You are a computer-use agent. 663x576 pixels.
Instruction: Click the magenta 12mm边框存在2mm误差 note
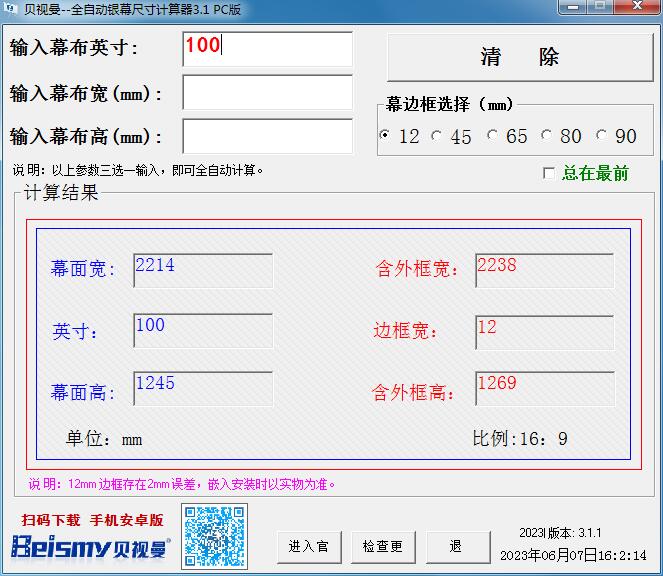(x=182, y=484)
